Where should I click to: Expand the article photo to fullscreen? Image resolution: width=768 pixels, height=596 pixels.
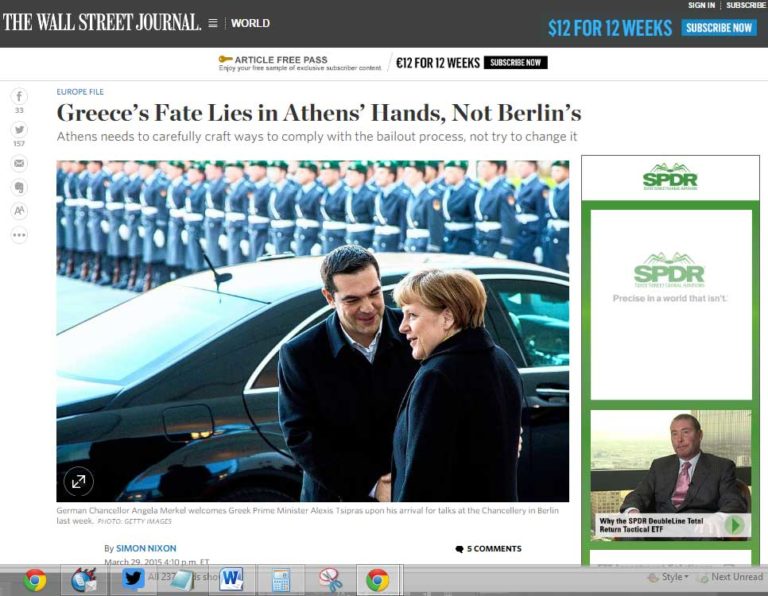(78, 481)
